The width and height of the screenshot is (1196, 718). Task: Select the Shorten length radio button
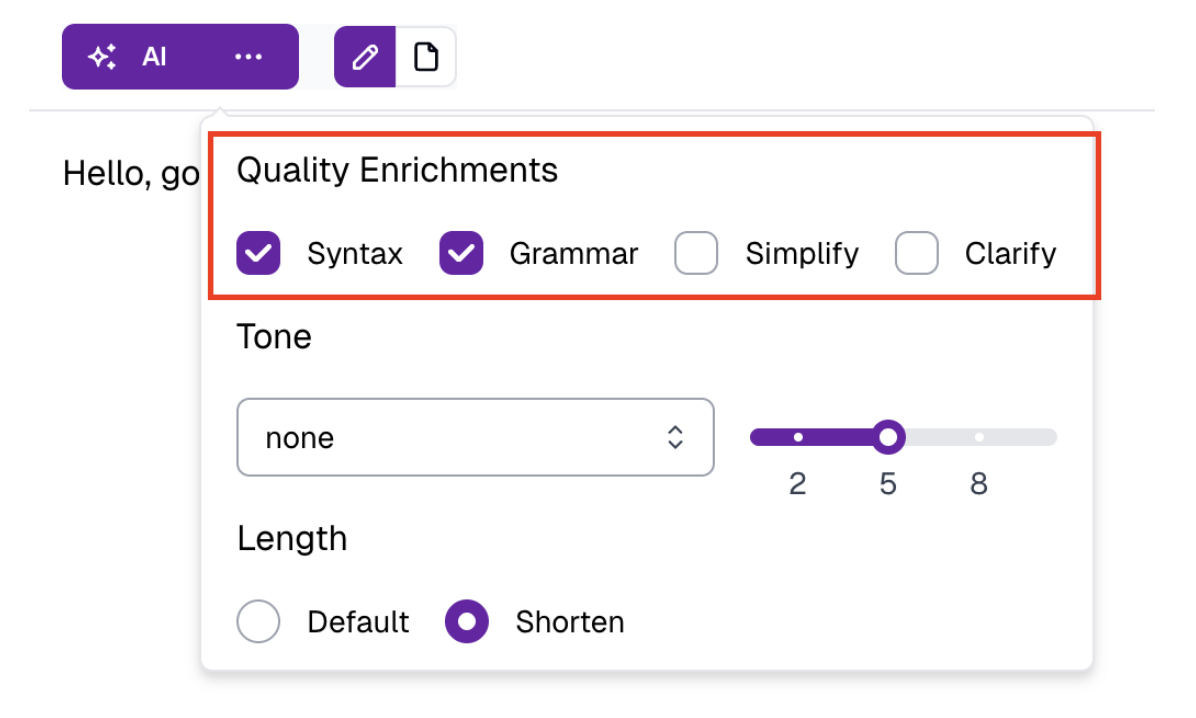pos(466,622)
